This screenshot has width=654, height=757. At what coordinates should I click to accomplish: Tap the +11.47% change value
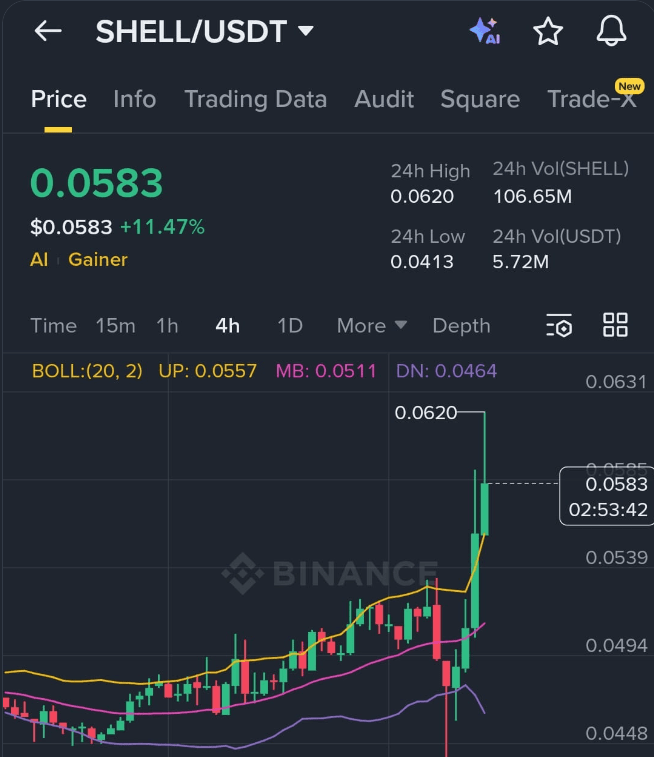point(162,227)
